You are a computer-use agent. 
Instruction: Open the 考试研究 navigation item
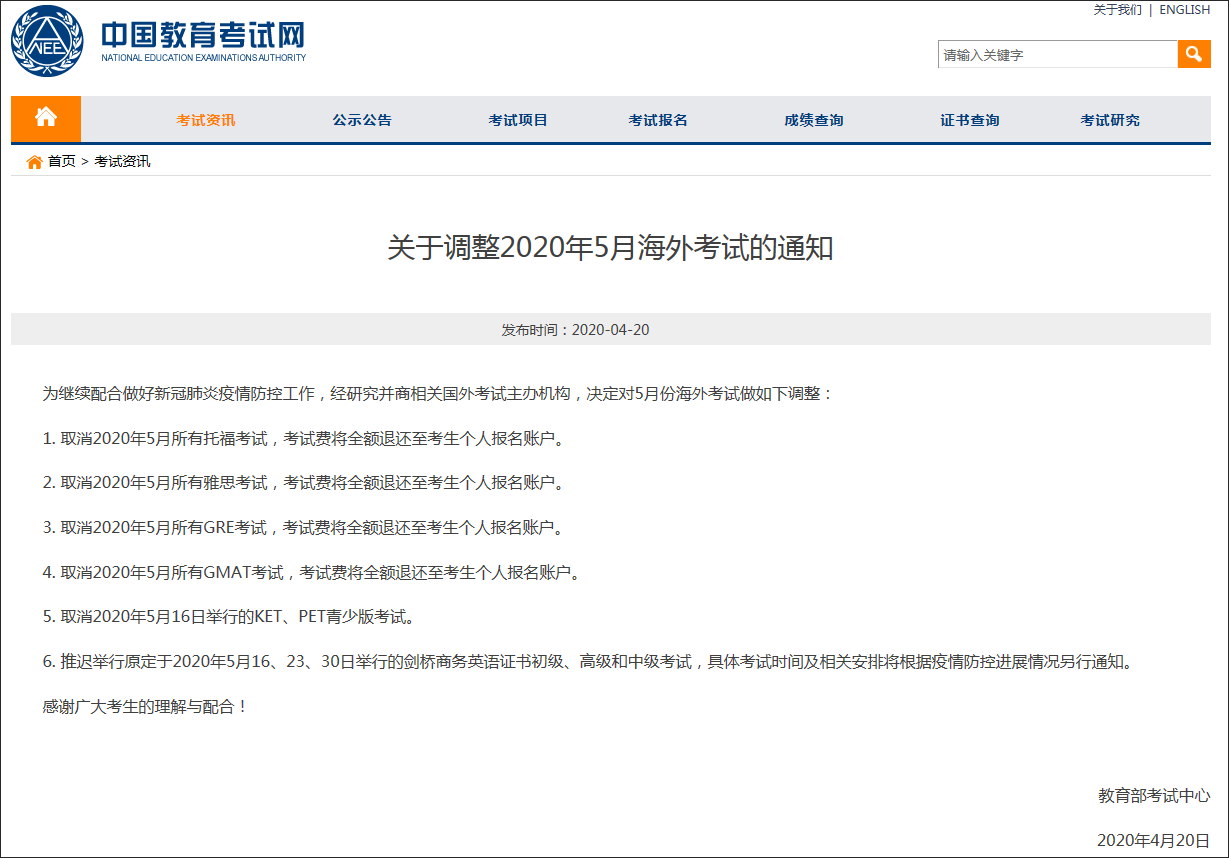point(1110,120)
